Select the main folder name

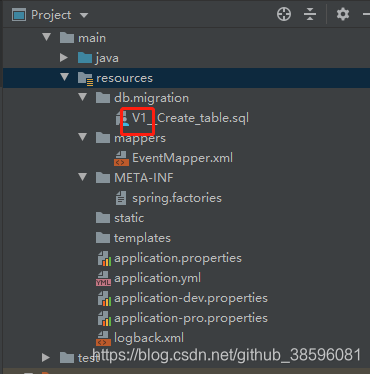coord(92,38)
